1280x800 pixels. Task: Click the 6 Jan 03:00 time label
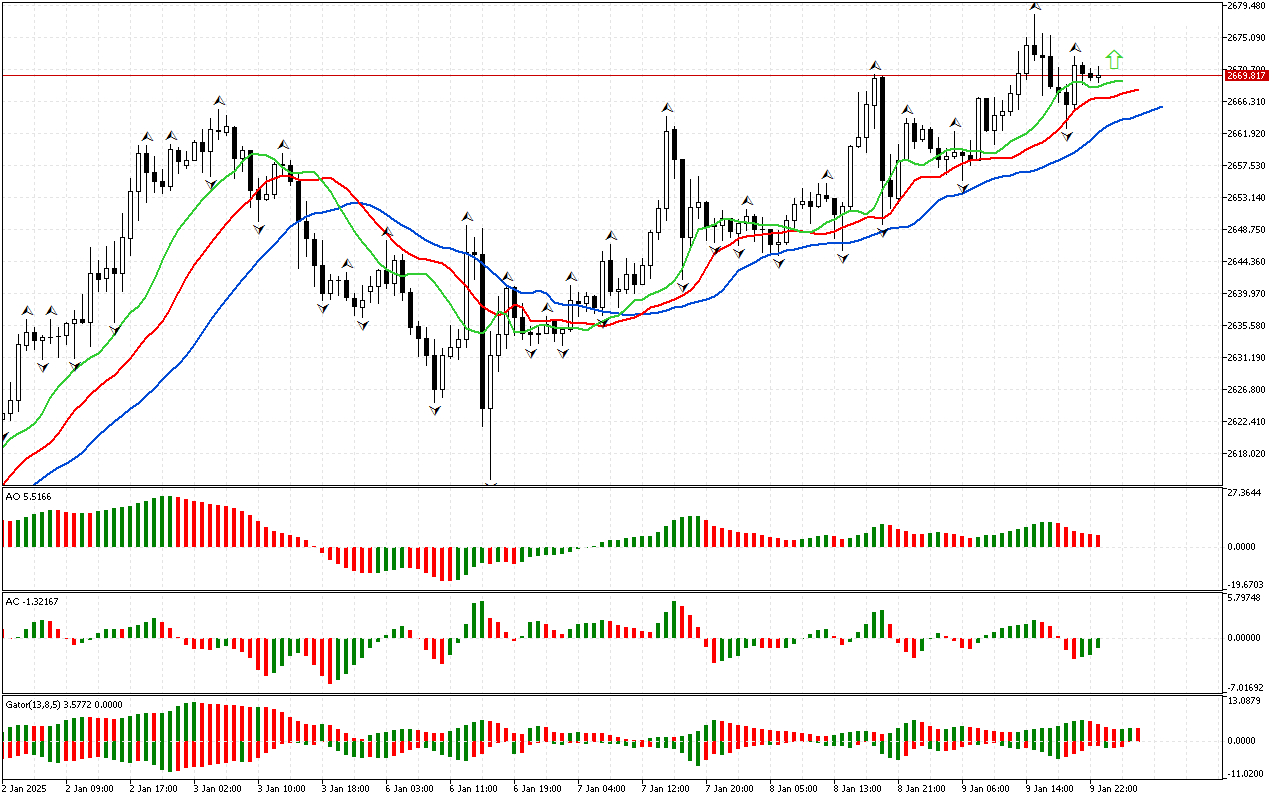coord(408,789)
